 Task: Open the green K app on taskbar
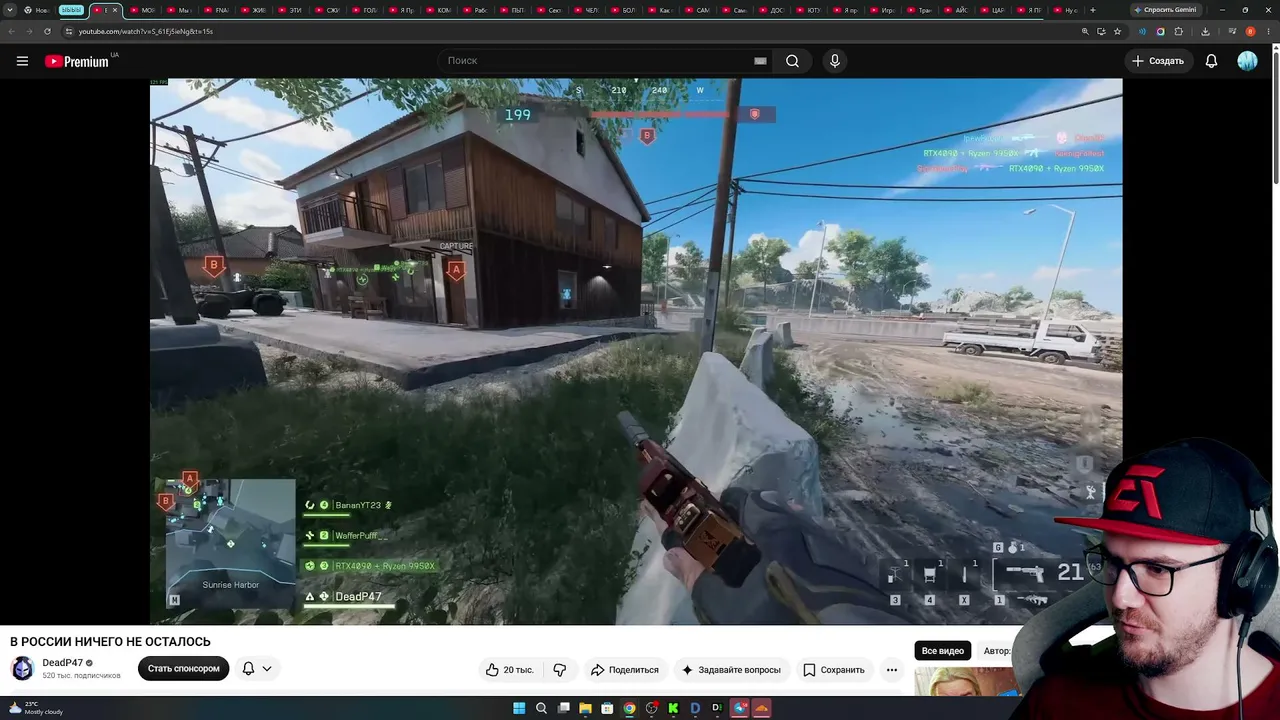tap(673, 708)
